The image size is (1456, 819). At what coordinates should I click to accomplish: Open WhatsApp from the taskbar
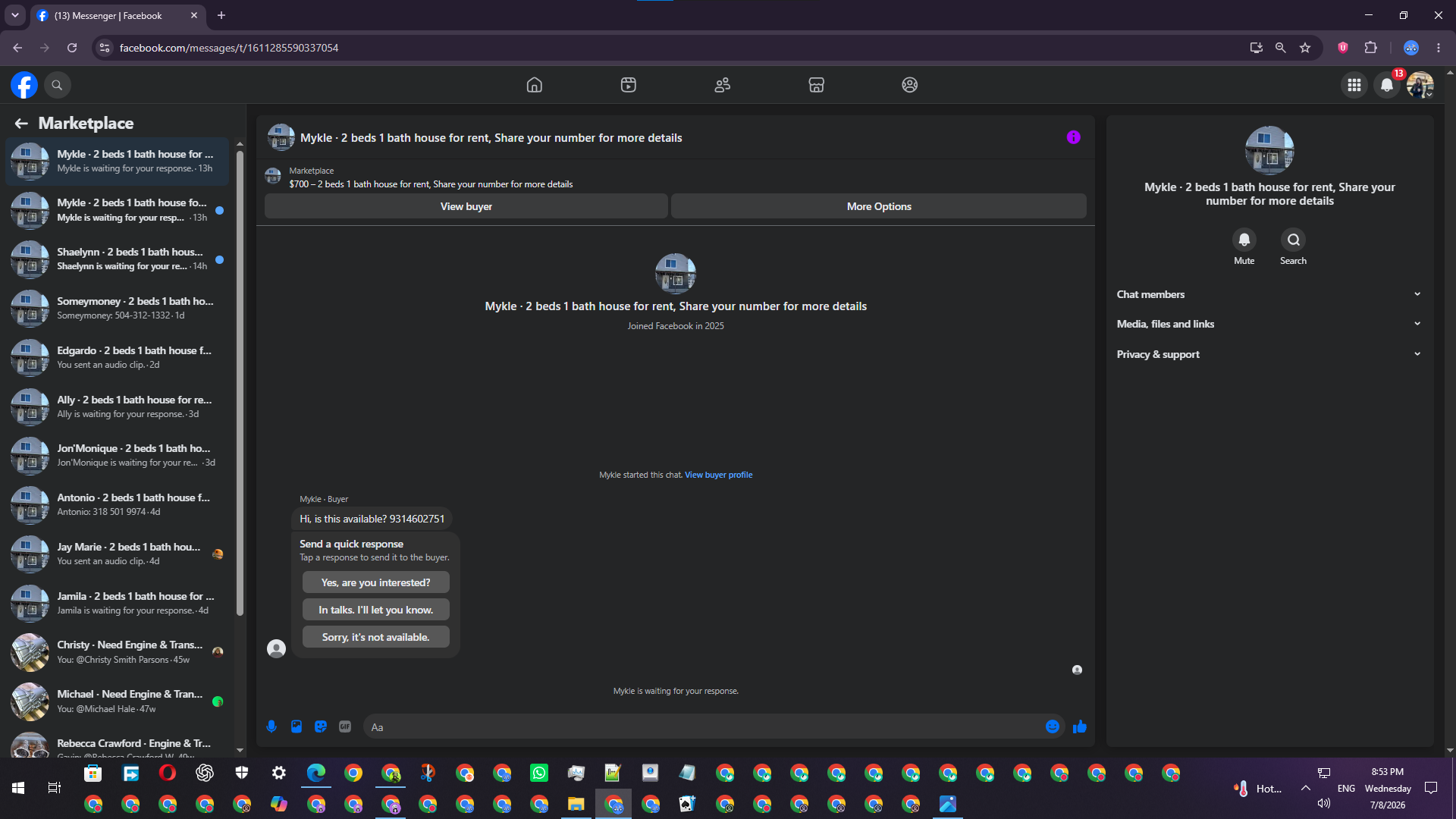[x=539, y=773]
